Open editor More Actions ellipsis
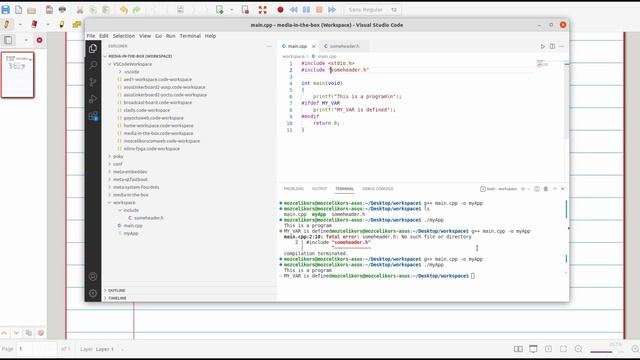Screen dimensions: 640x360 (562, 46)
